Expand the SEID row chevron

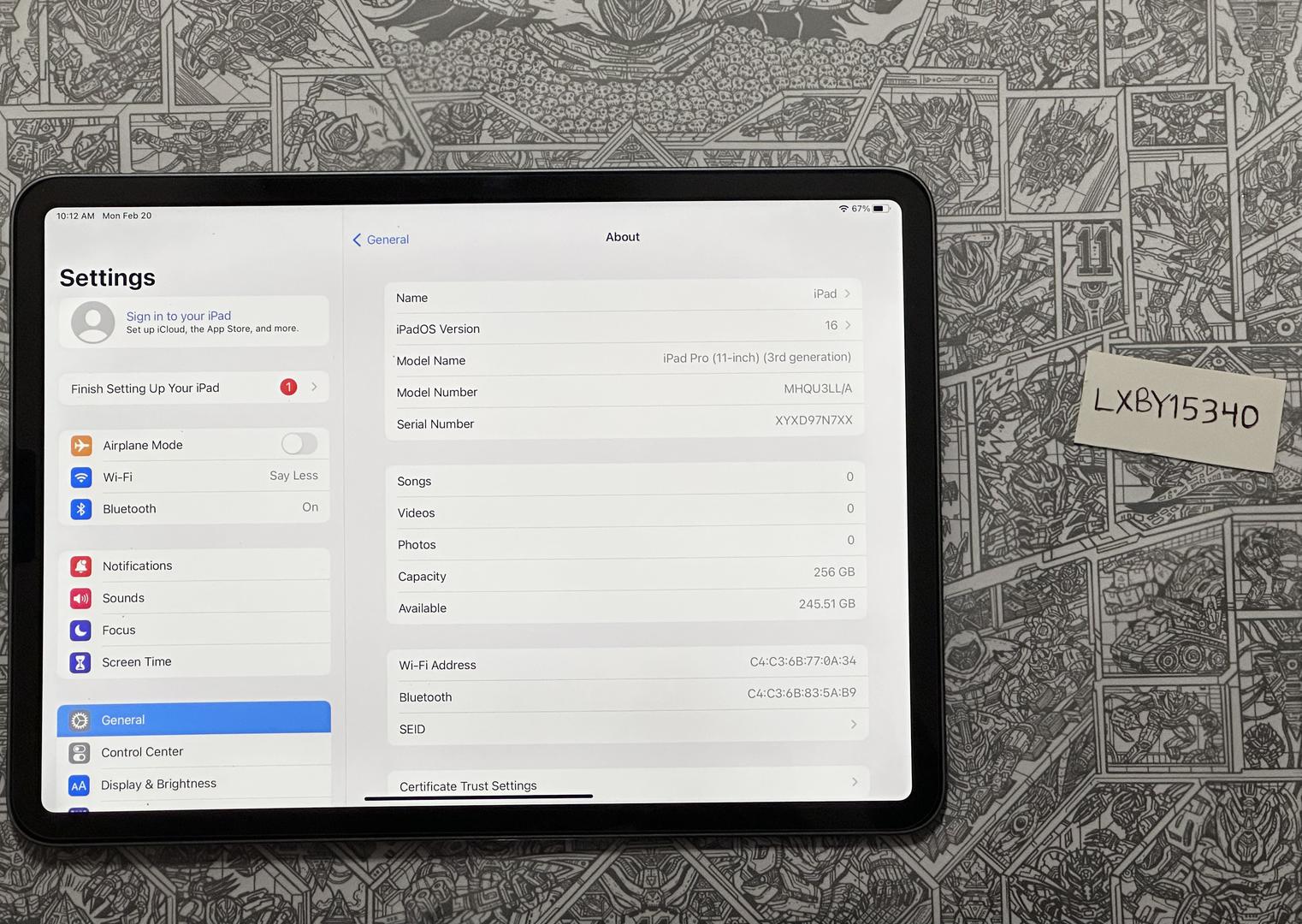click(854, 725)
